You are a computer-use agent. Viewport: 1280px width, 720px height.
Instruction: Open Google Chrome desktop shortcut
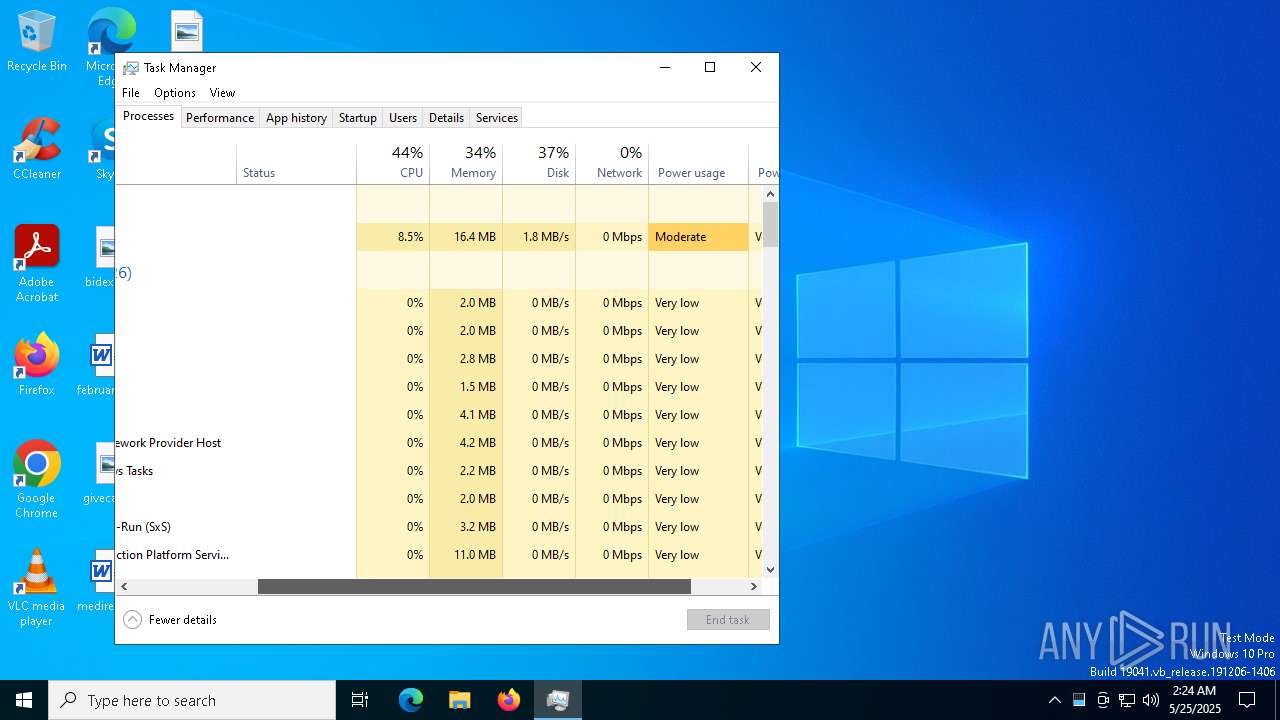pos(37,479)
